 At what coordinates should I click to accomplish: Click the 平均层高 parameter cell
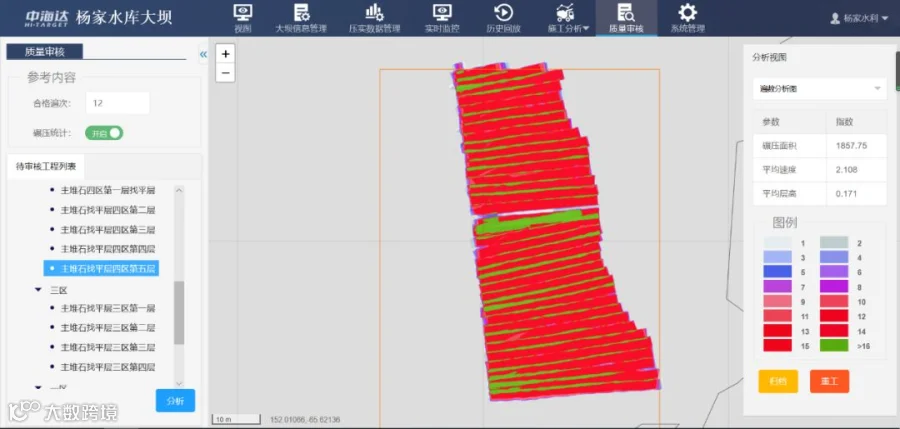(790, 194)
